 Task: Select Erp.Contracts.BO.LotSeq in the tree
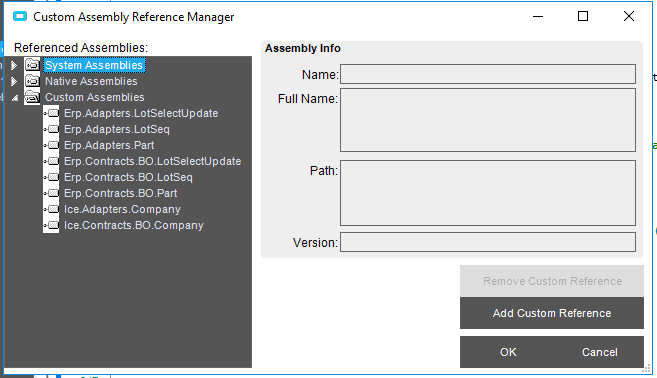tap(128, 177)
